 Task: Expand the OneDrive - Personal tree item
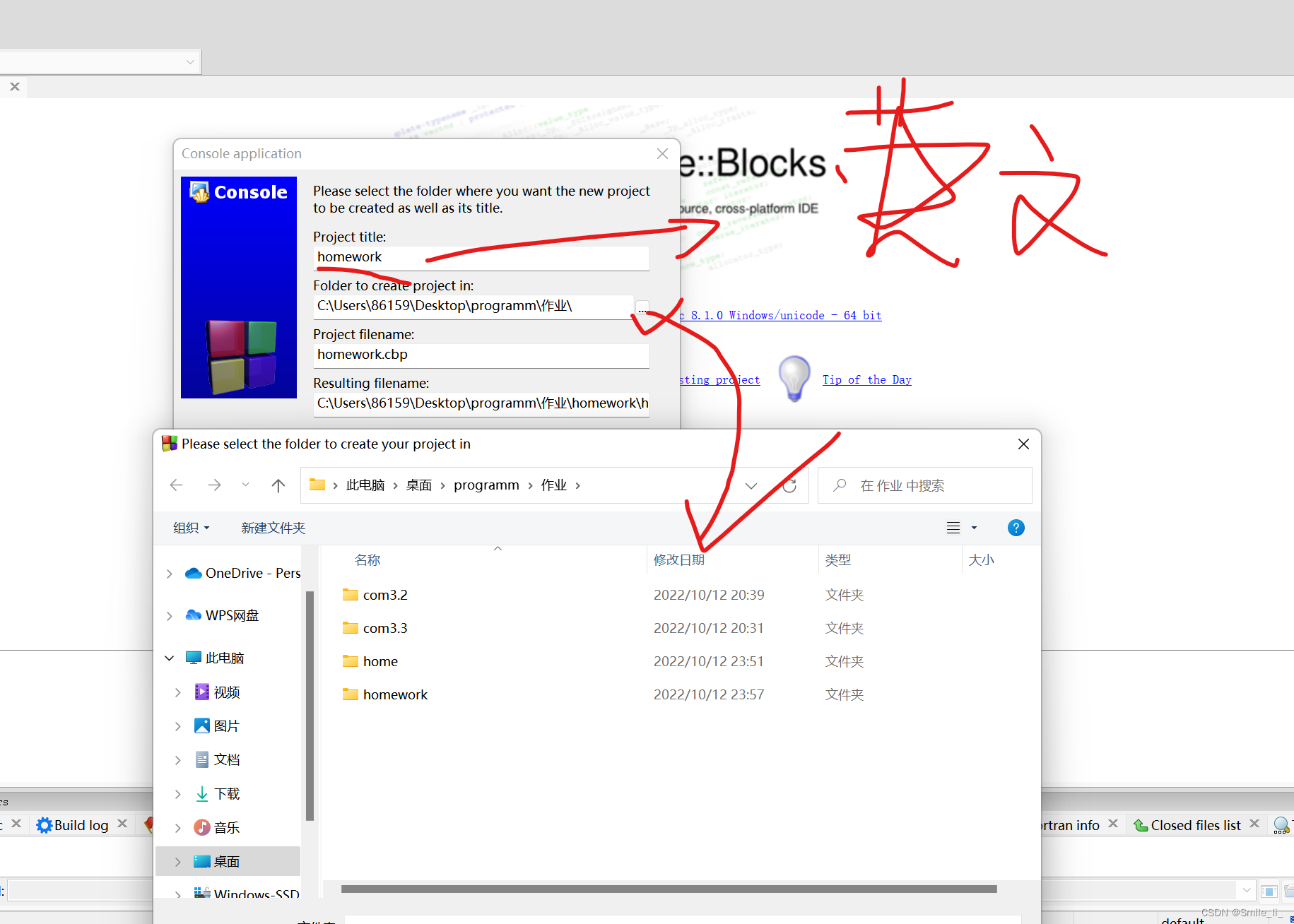pyautogui.click(x=169, y=573)
